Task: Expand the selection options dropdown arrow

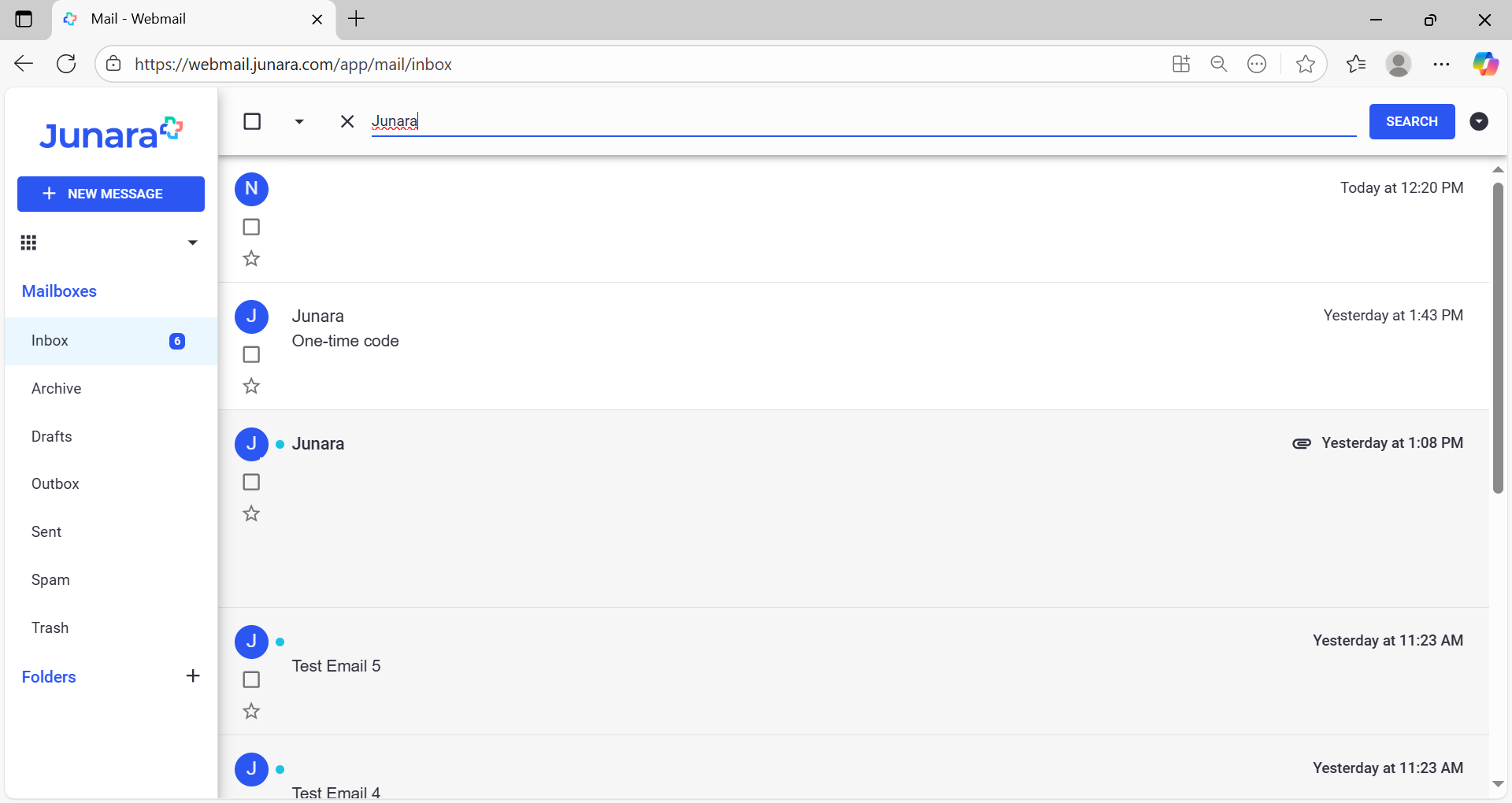Action: click(299, 121)
